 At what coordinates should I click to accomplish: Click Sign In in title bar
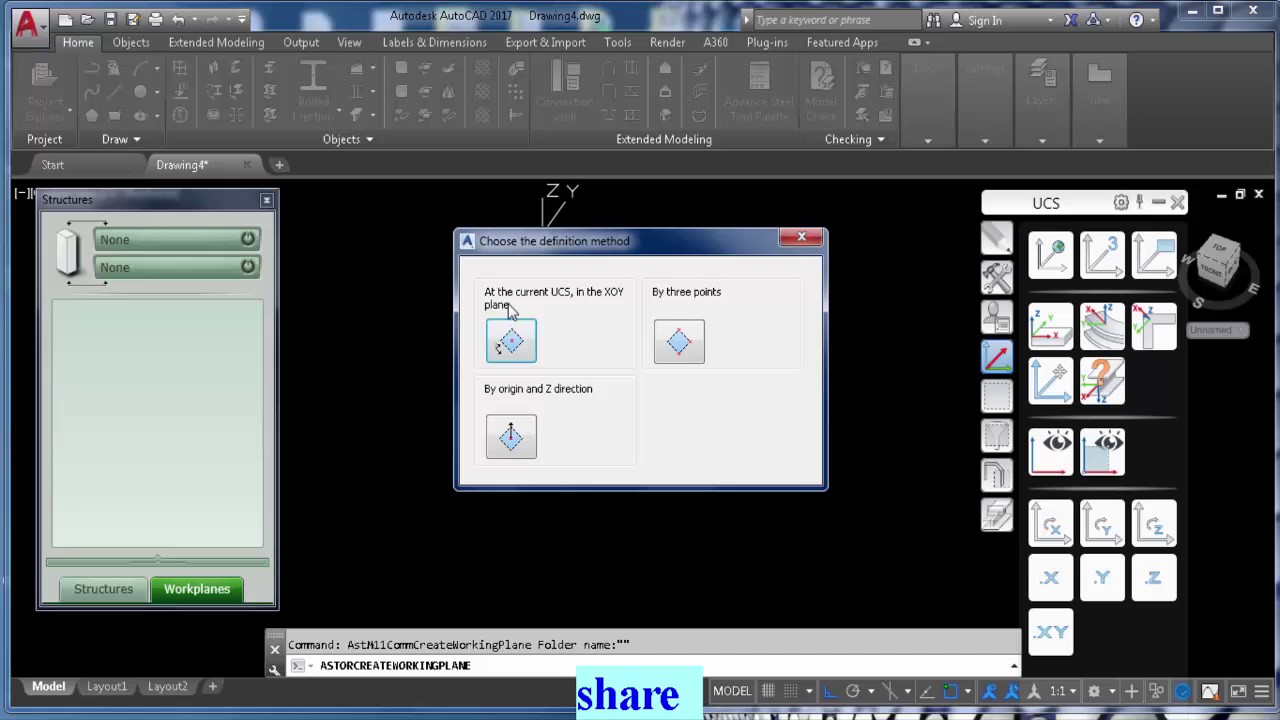point(984,20)
